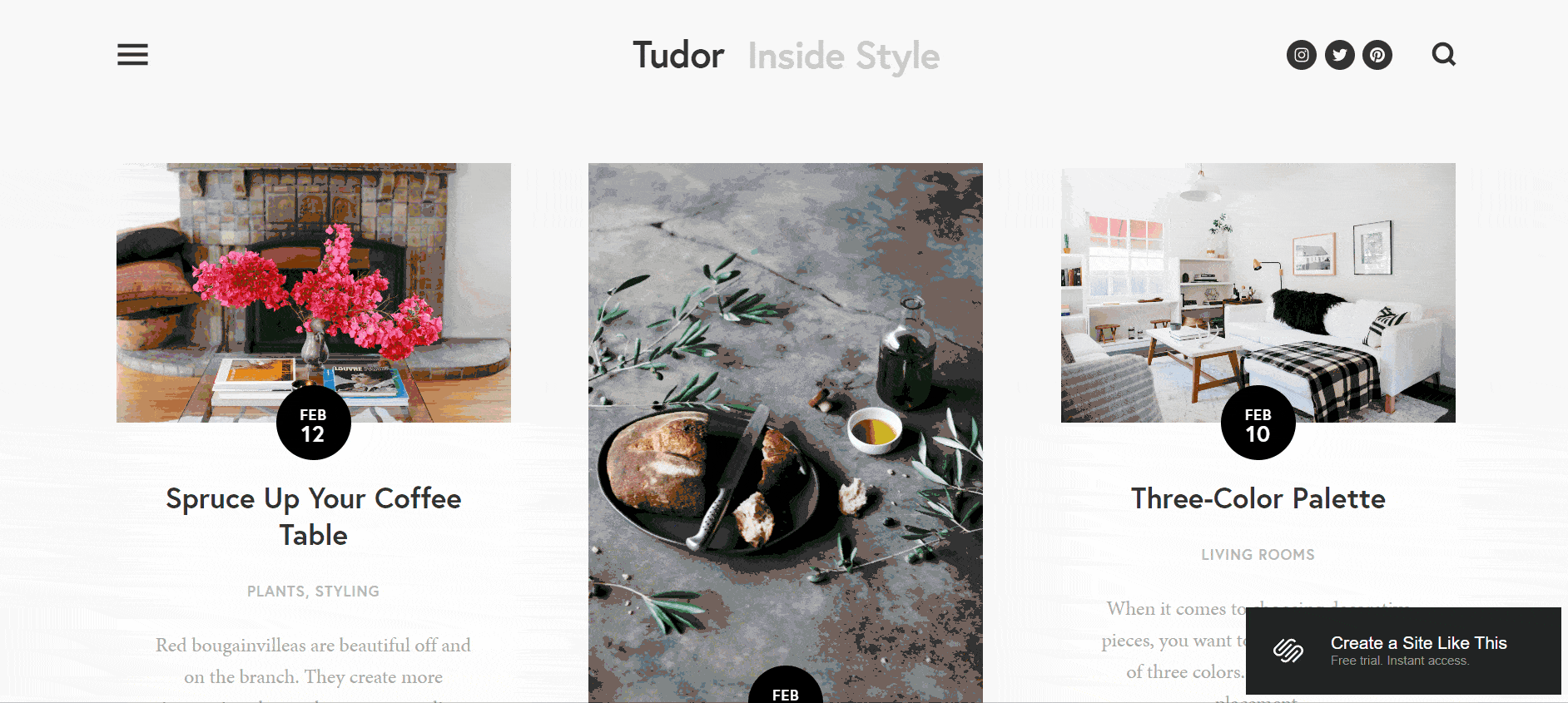Viewport: 1568px width, 703px height.
Task: Click the Feb 12 date badge
Action: point(314,423)
